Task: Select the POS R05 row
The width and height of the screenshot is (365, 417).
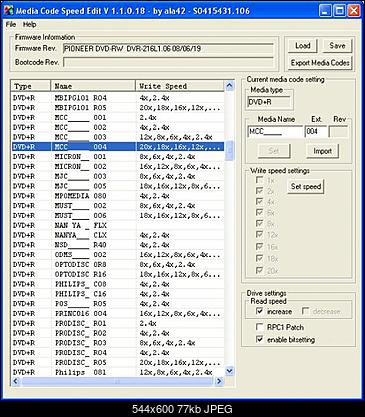Action: (118, 304)
